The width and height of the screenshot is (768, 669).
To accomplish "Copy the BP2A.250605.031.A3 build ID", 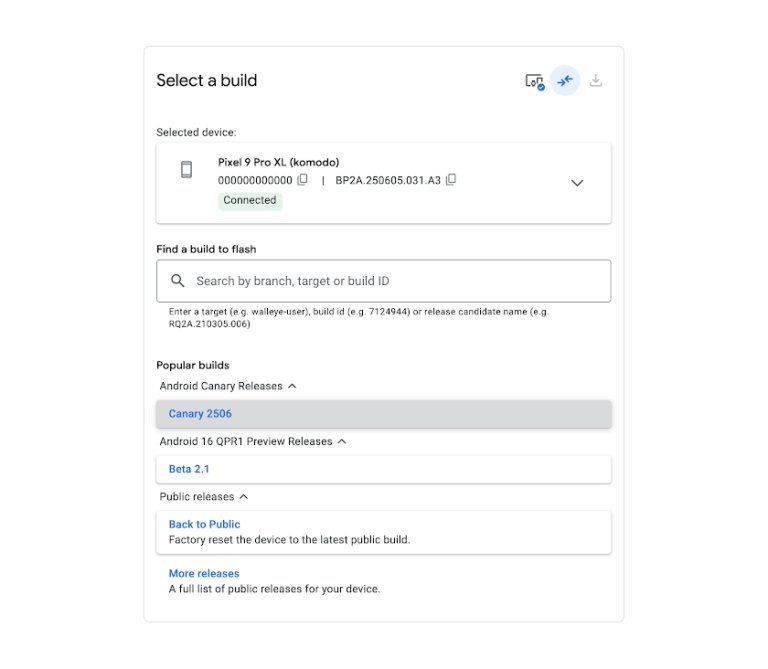I will (451, 180).
